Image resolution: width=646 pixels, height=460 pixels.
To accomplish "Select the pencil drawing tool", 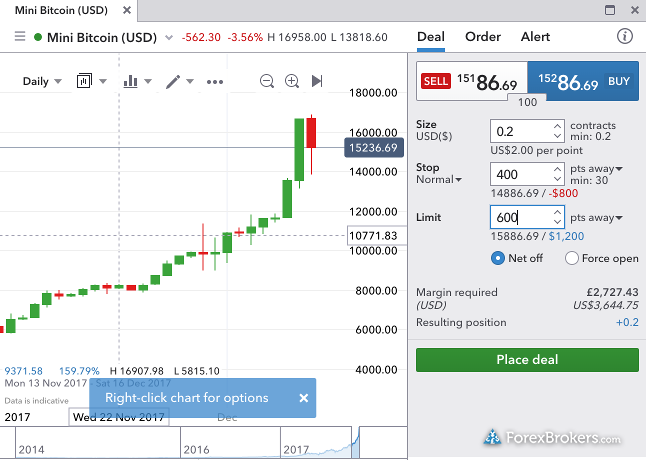I will coord(173,81).
